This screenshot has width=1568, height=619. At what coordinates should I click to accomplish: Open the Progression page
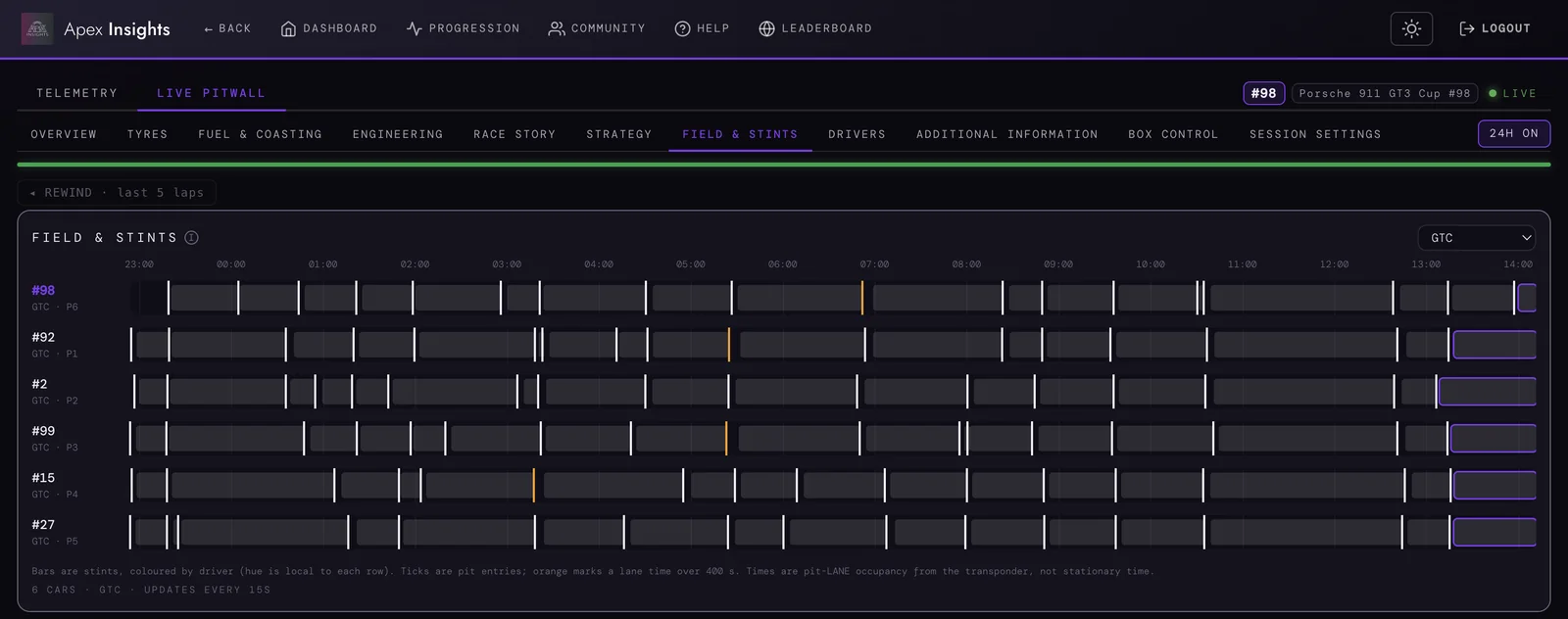pyautogui.click(x=474, y=28)
